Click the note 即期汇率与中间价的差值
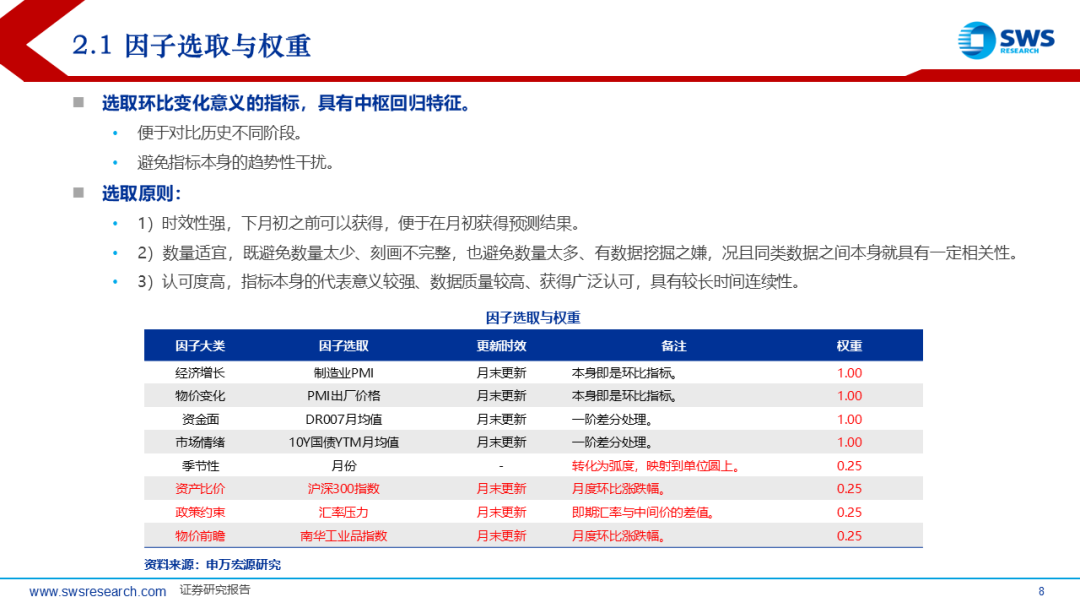Screen dimensions: 1080x608 coord(643,512)
